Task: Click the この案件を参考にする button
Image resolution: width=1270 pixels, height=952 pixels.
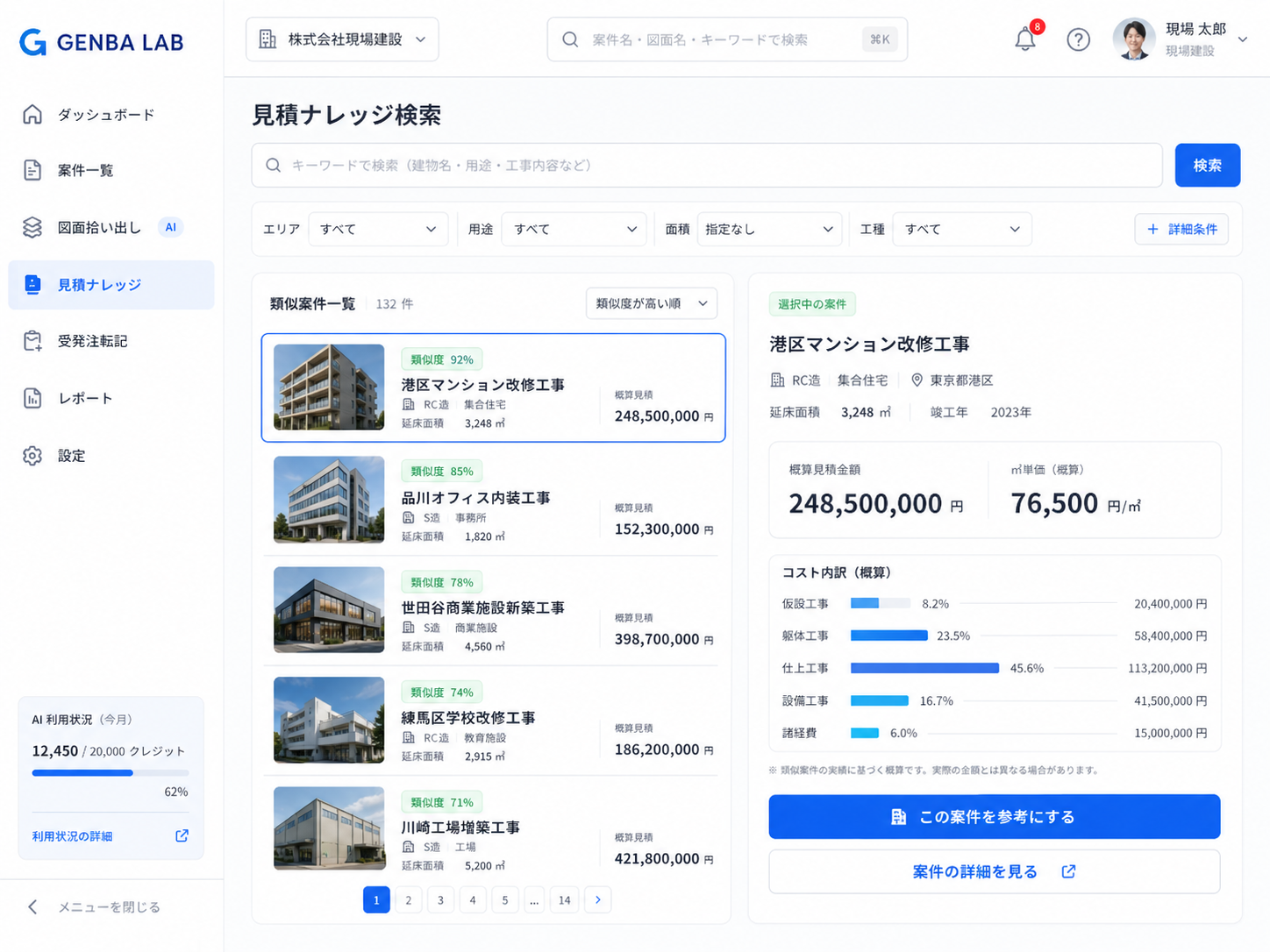Action: pos(995,816)
